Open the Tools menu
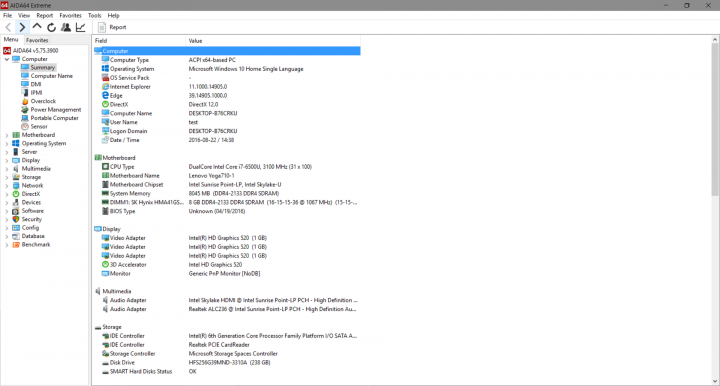Viewport: 720px width, 386px height. click(95, 15)
